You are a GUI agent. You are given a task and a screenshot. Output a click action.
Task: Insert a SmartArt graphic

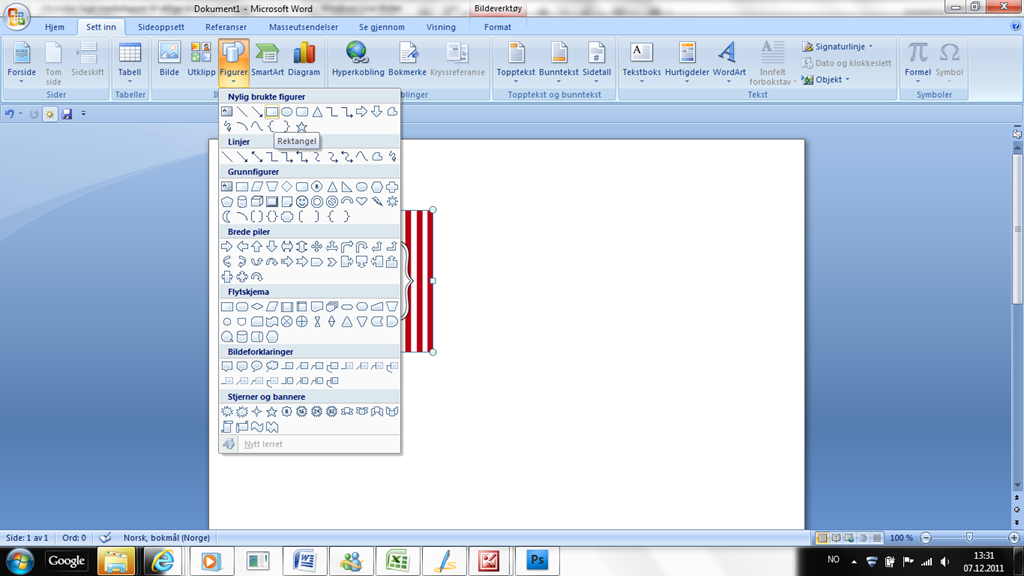click(x=267, y=60)
